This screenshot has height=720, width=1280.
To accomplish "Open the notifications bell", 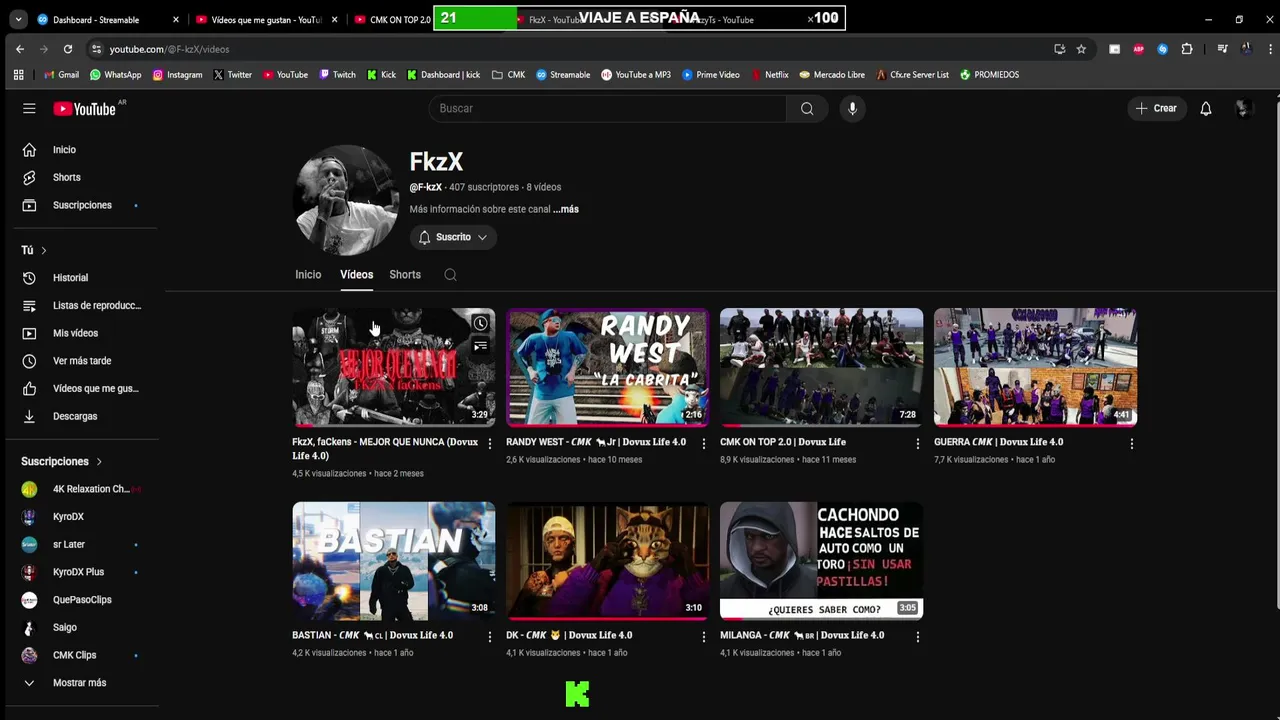I will (1206, 108).
